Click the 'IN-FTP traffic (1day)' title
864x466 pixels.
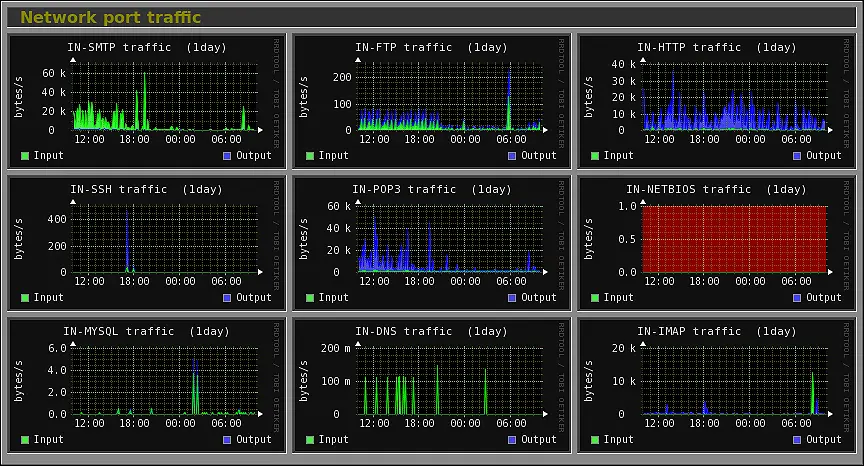click(431, 47)
